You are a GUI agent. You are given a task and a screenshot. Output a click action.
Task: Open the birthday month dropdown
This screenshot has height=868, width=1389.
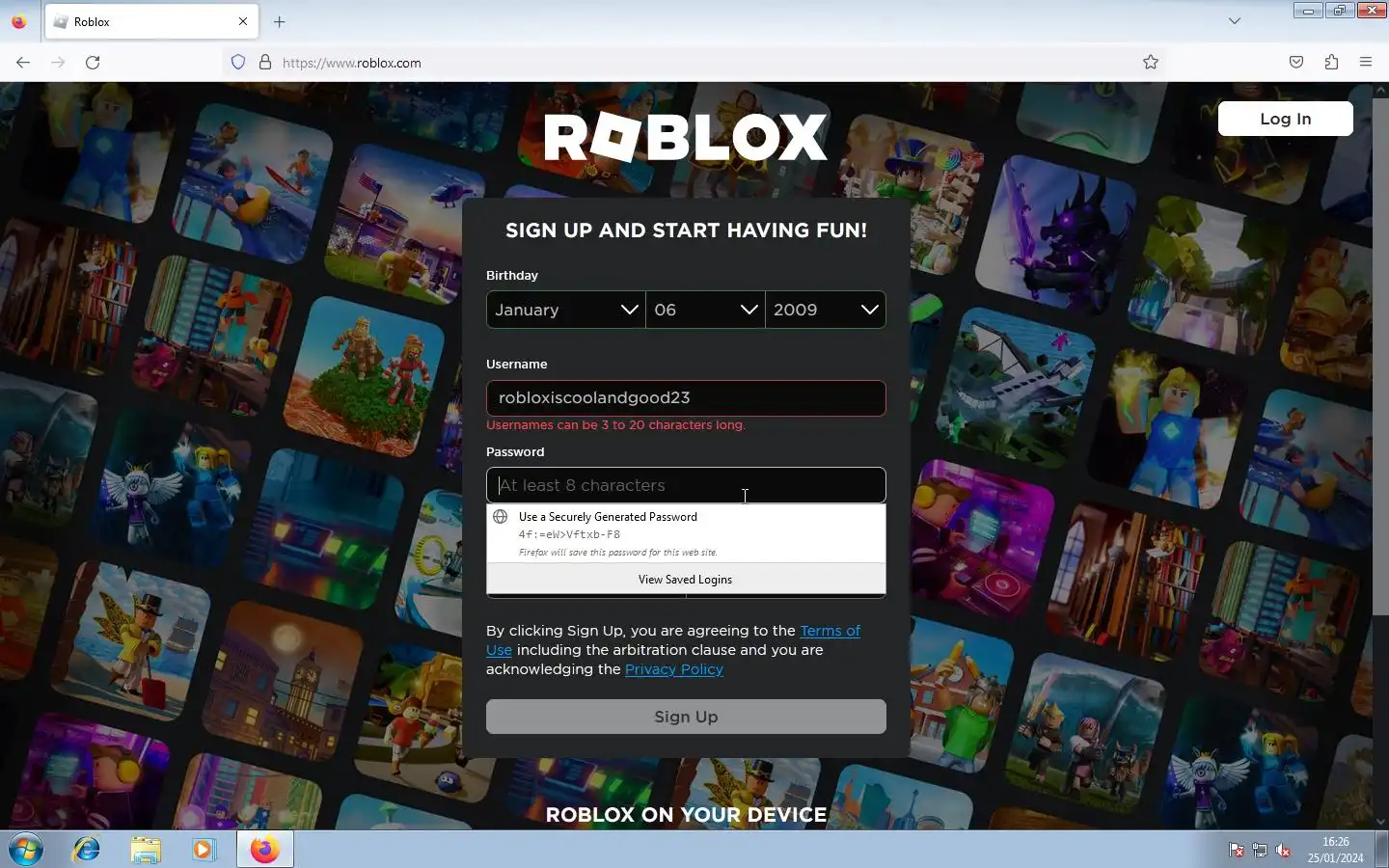click(x=566, y=310)
